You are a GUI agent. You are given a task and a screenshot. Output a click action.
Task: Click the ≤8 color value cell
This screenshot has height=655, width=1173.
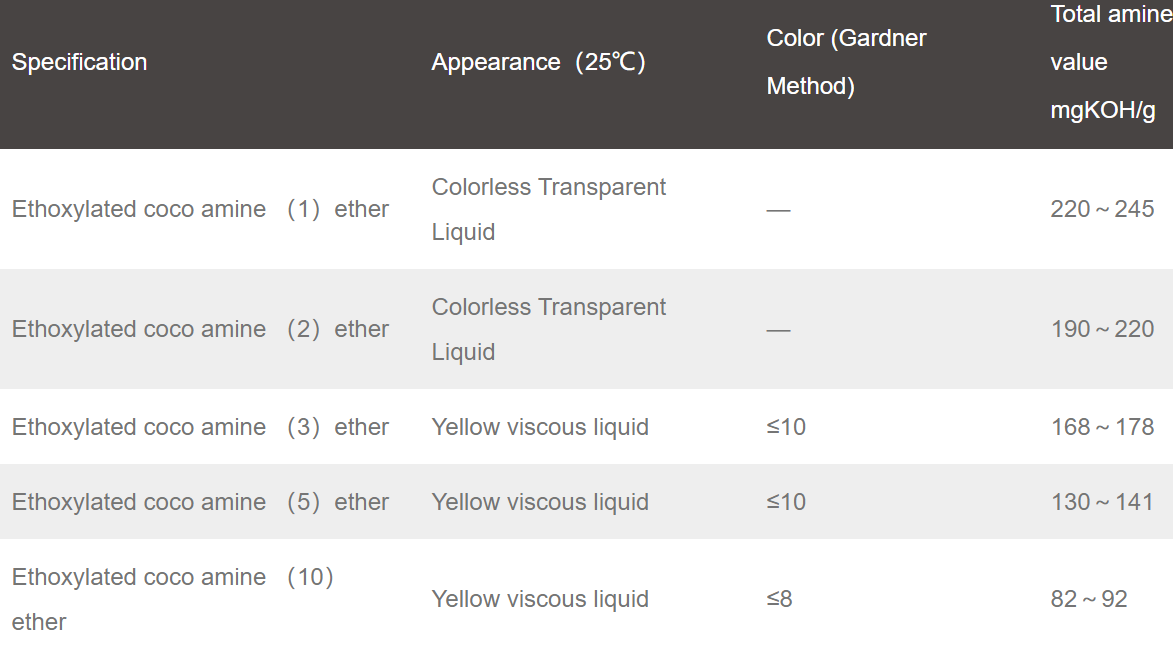pos(780,599)
